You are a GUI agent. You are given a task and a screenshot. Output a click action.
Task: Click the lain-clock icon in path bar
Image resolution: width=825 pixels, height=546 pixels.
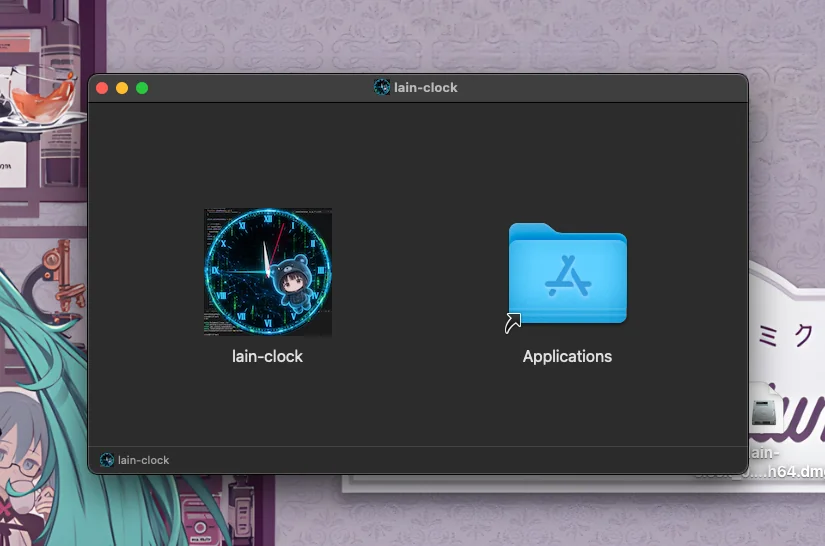pyautogui.click(x=107, y=460)
